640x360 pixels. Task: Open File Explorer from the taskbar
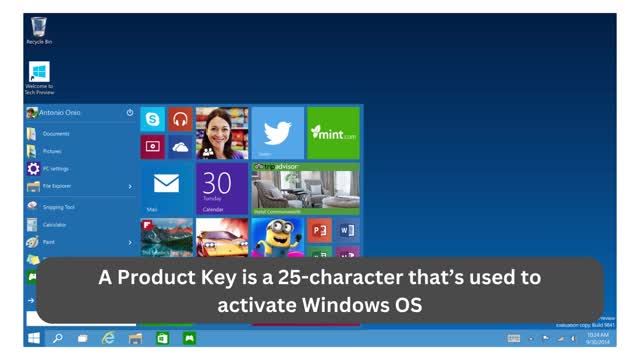click(x=135, y=338)
